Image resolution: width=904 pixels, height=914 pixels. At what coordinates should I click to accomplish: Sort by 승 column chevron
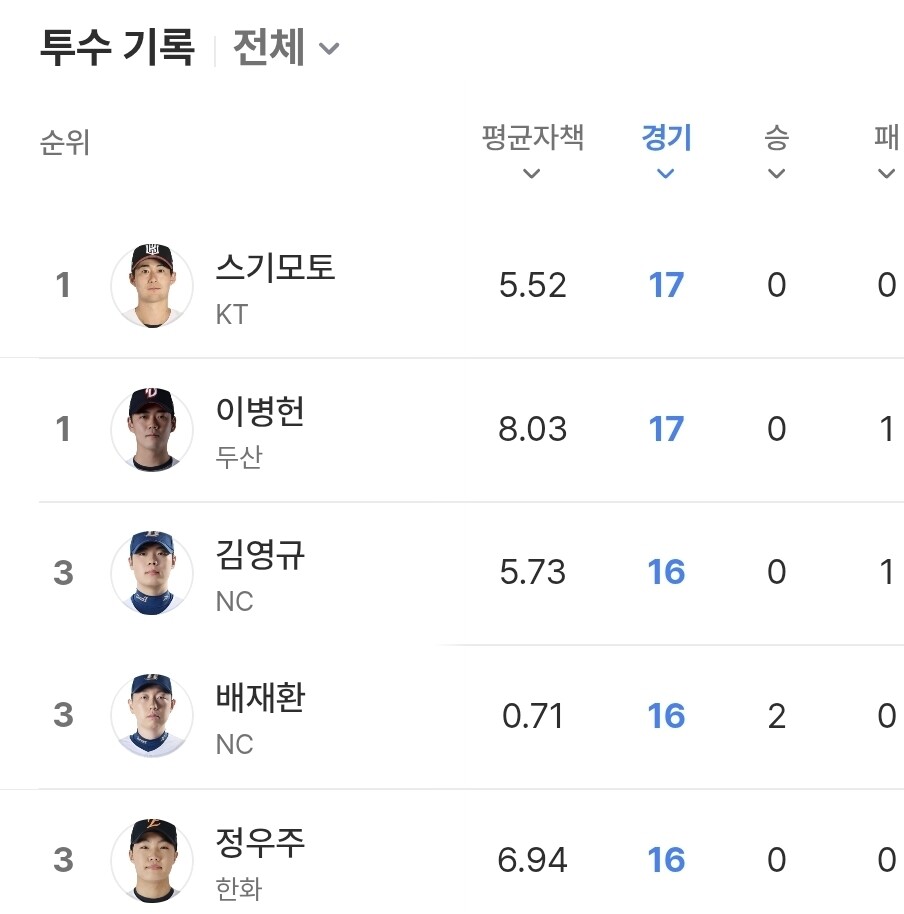point(776,174)
